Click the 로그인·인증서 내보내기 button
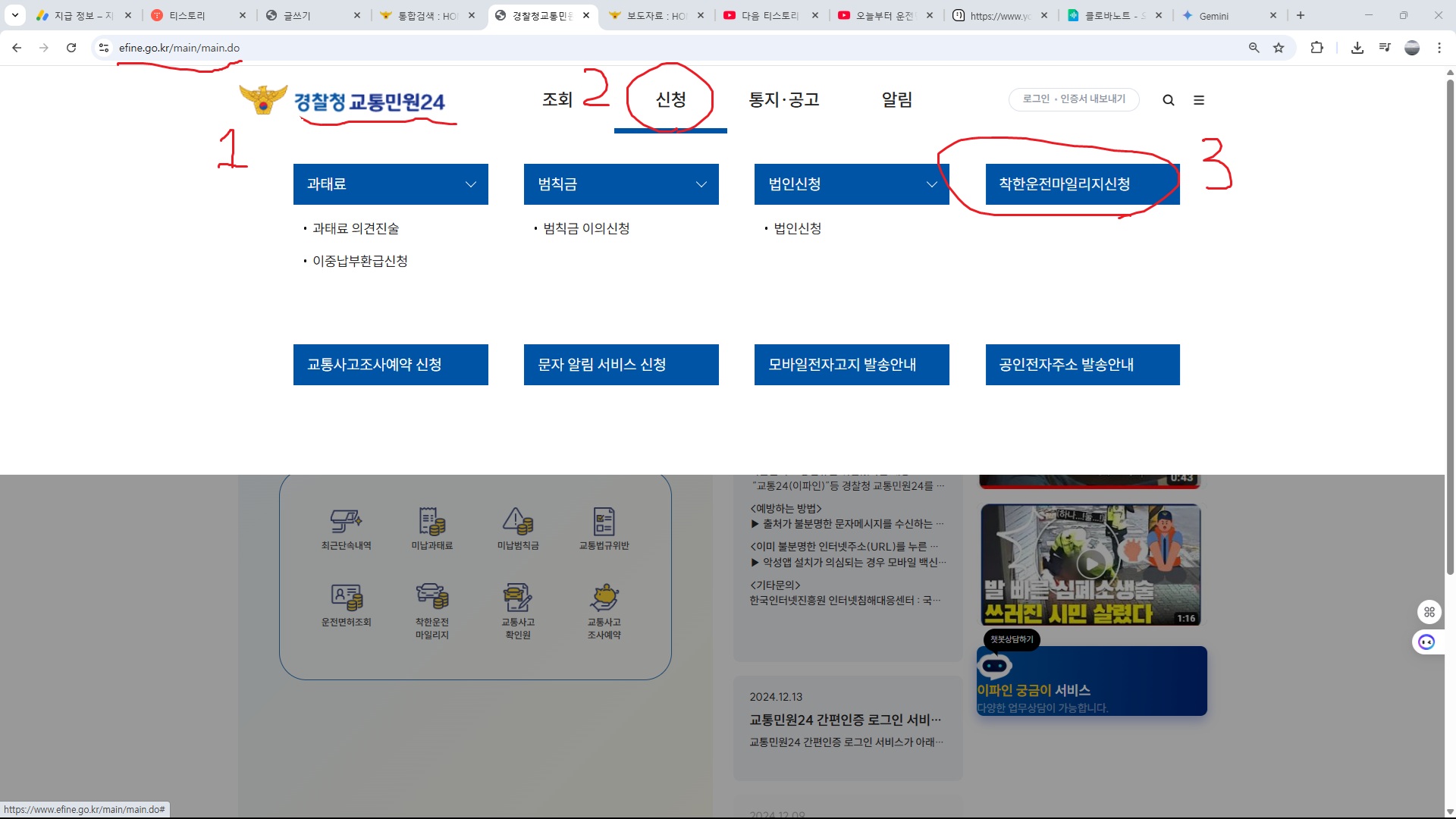 [x=1074, y=99]
